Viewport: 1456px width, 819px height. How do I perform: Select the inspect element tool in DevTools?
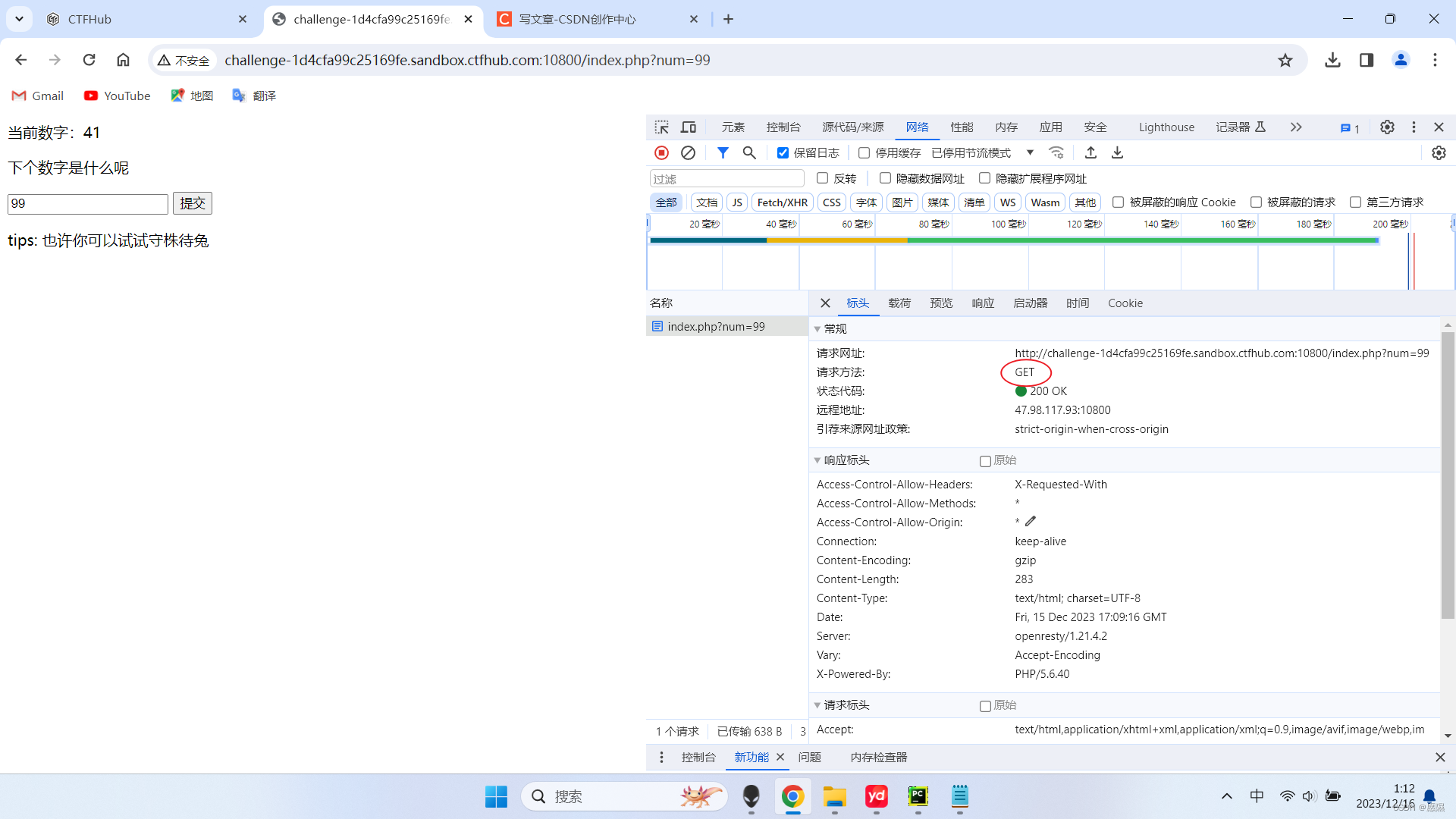click(661, 127)
